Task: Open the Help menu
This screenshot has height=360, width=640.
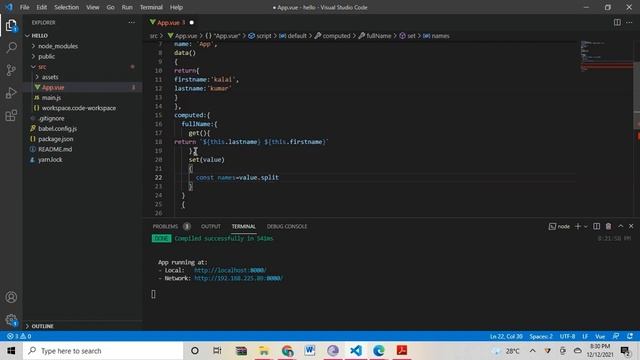Action: [176, 7]
